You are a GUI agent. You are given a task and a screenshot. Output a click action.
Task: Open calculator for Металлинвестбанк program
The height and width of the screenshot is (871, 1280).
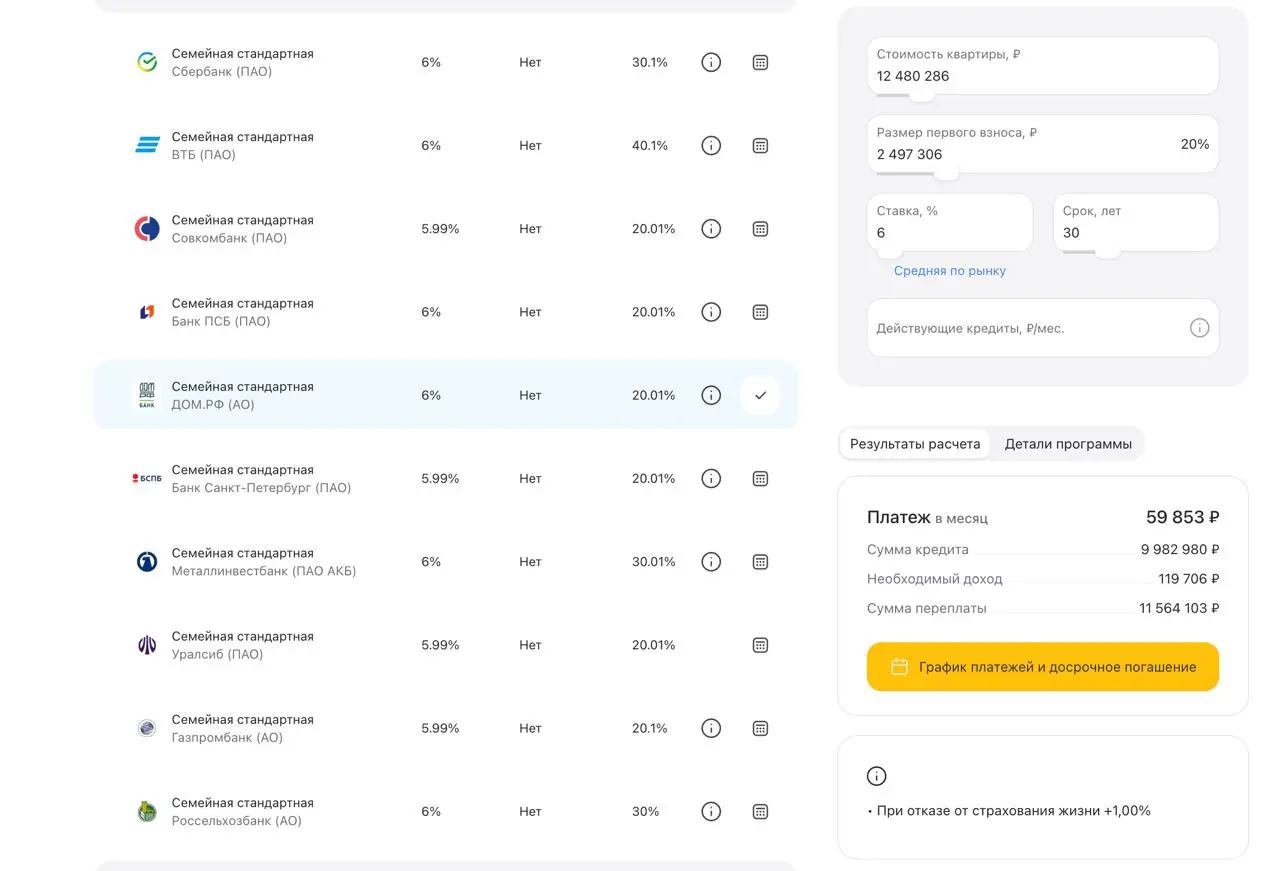pos(760,561)
